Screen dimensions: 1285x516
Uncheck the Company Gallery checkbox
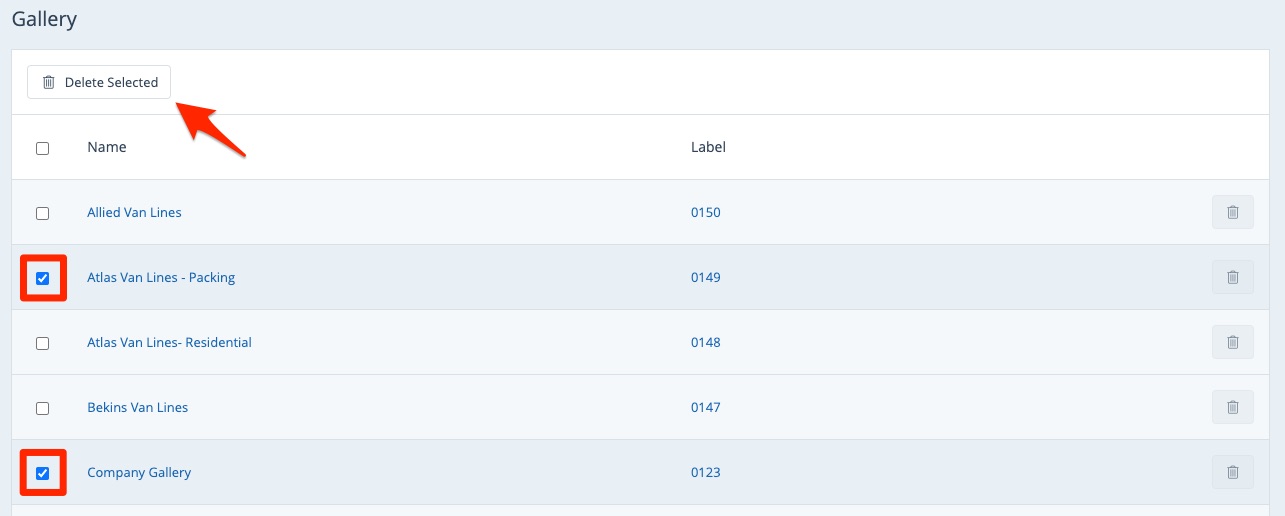tap(42, 473)
